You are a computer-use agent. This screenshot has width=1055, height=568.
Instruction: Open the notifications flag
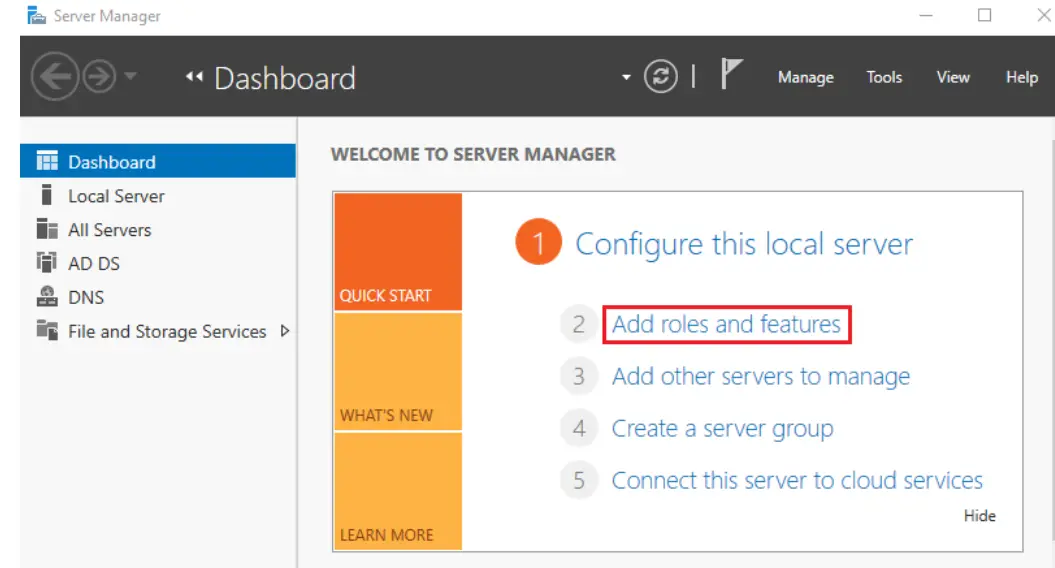pyautogui.click(x=731, y=73)
